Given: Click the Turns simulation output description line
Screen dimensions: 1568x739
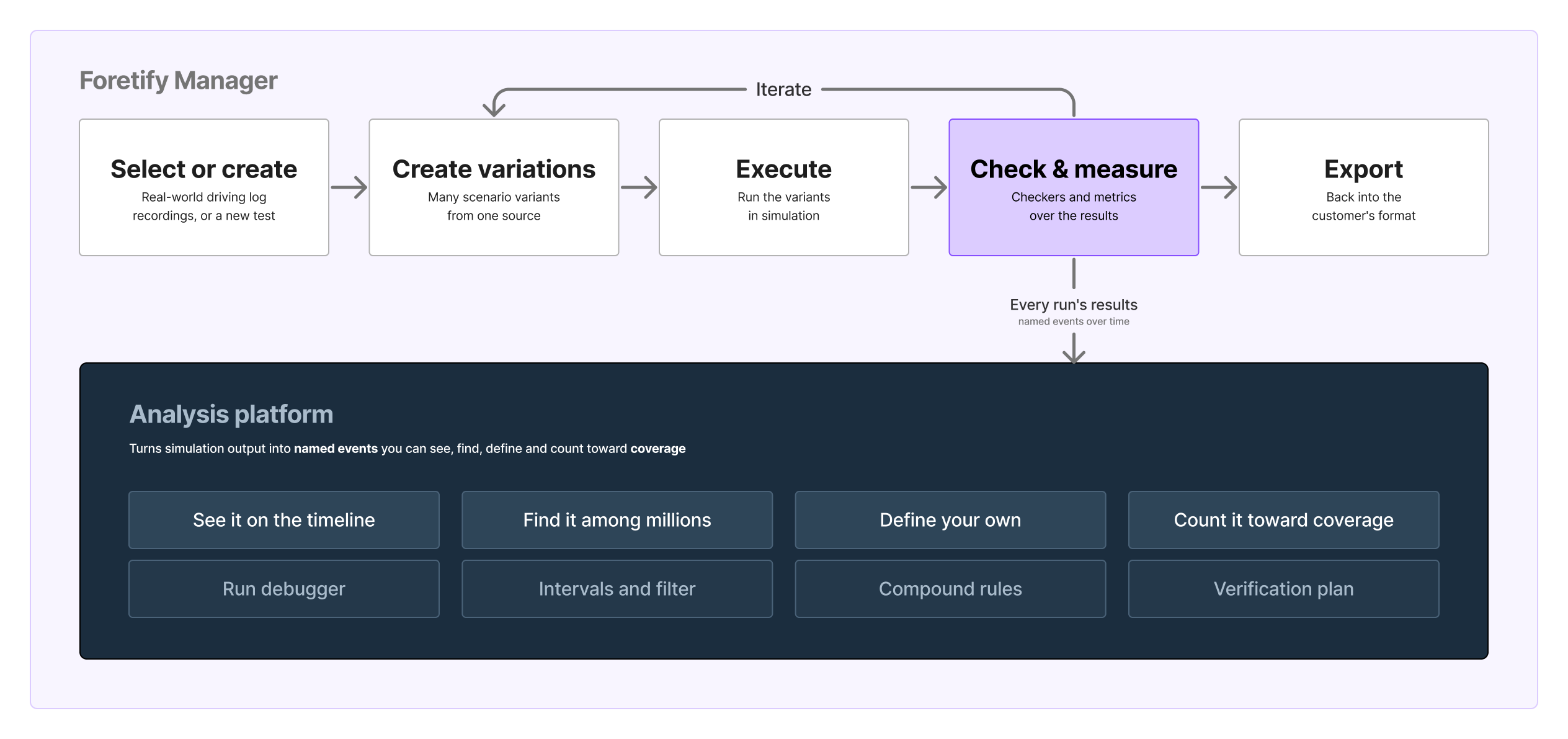Looking at the screenshot, I should [408, 449].
